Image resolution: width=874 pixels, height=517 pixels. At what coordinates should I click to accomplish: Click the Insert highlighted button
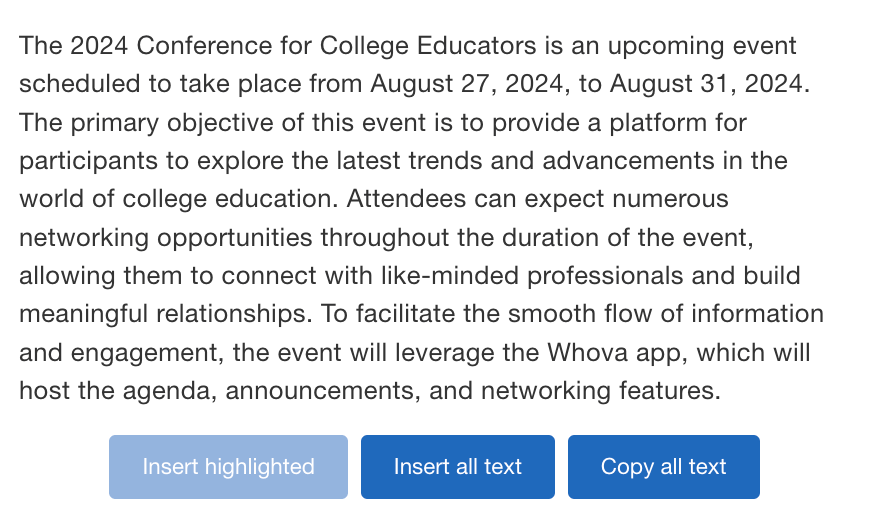click(x=228, y=467)
